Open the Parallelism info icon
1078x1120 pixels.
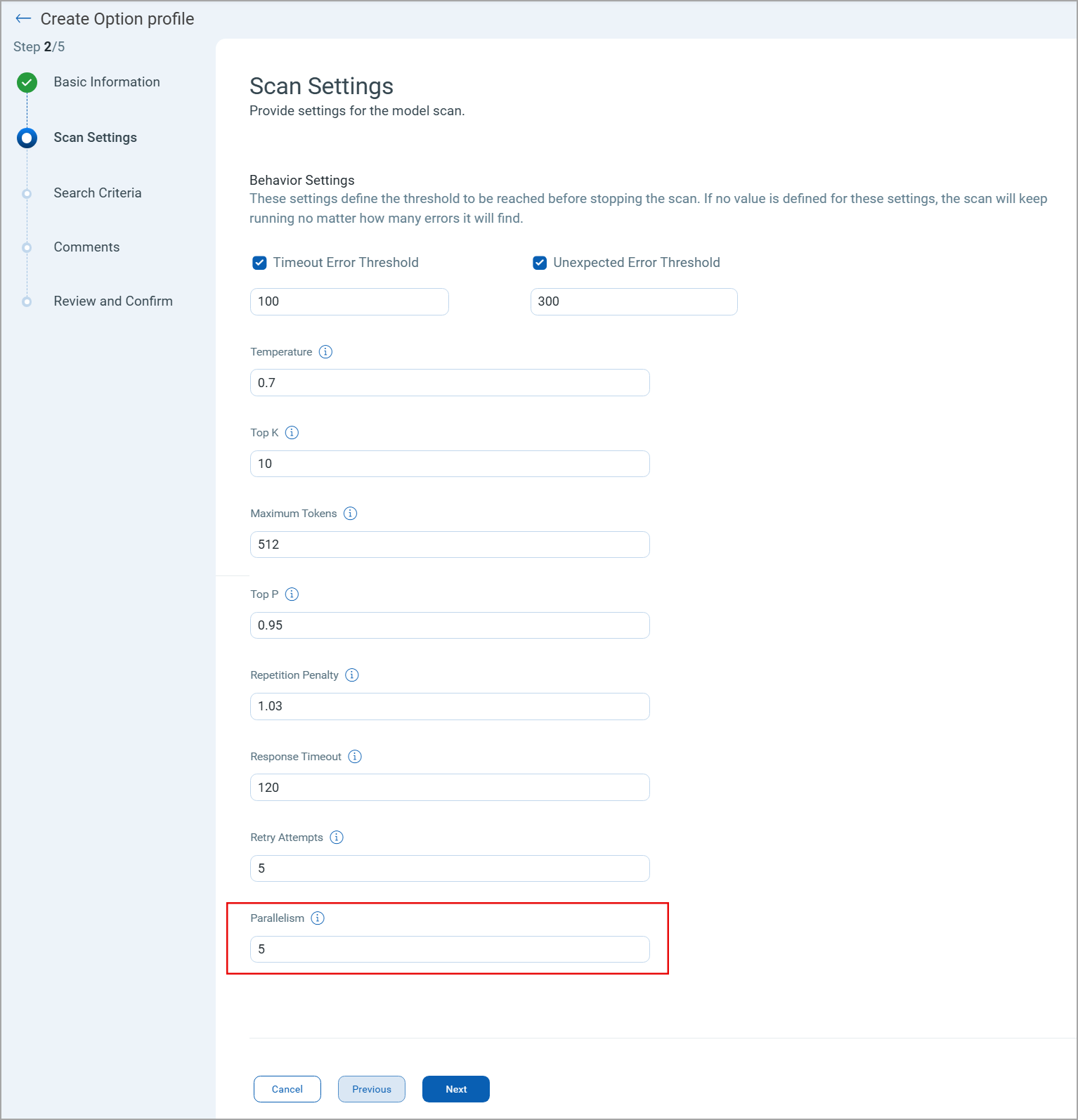pos(318,918)
